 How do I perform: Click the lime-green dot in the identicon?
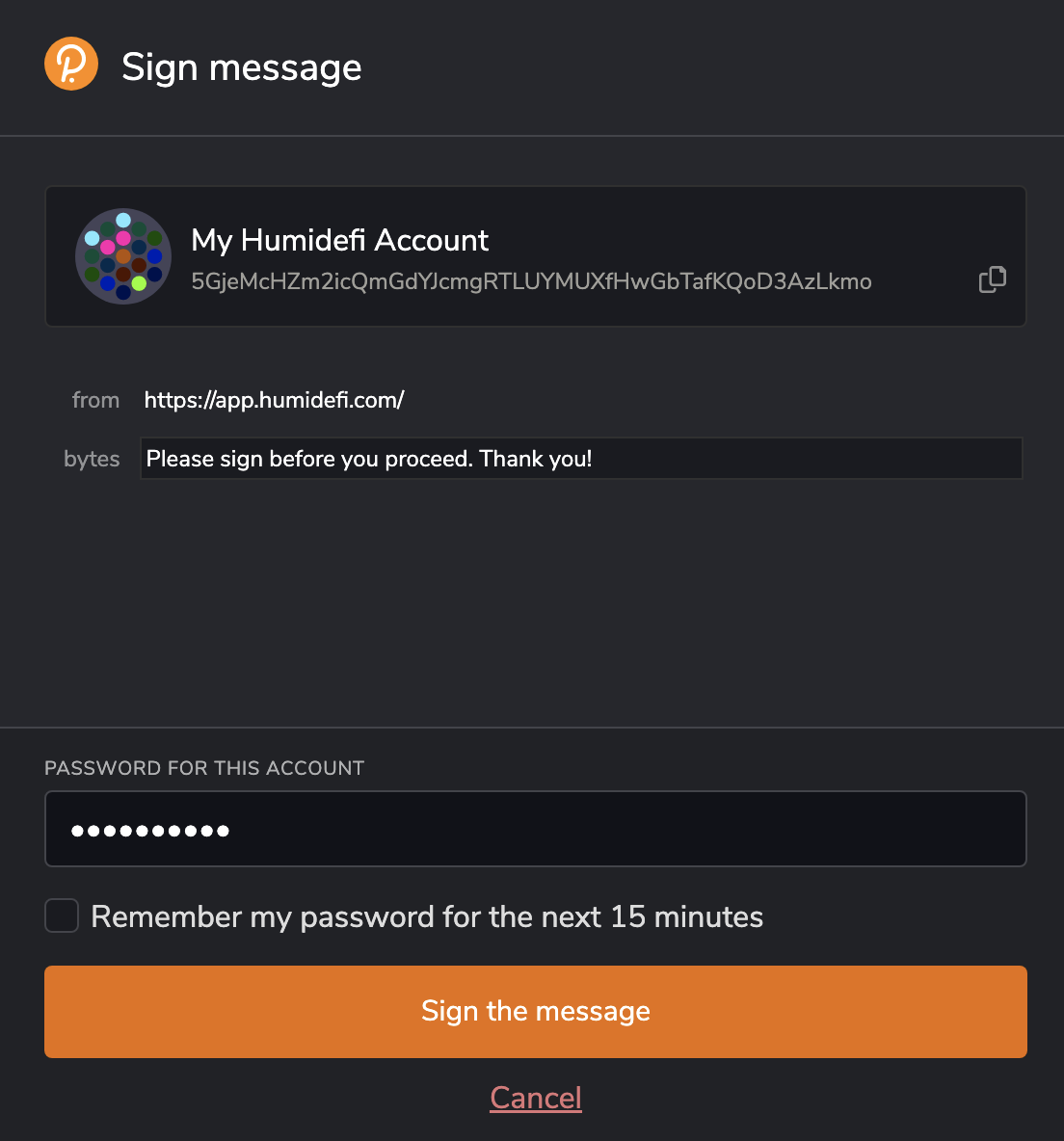139,282
